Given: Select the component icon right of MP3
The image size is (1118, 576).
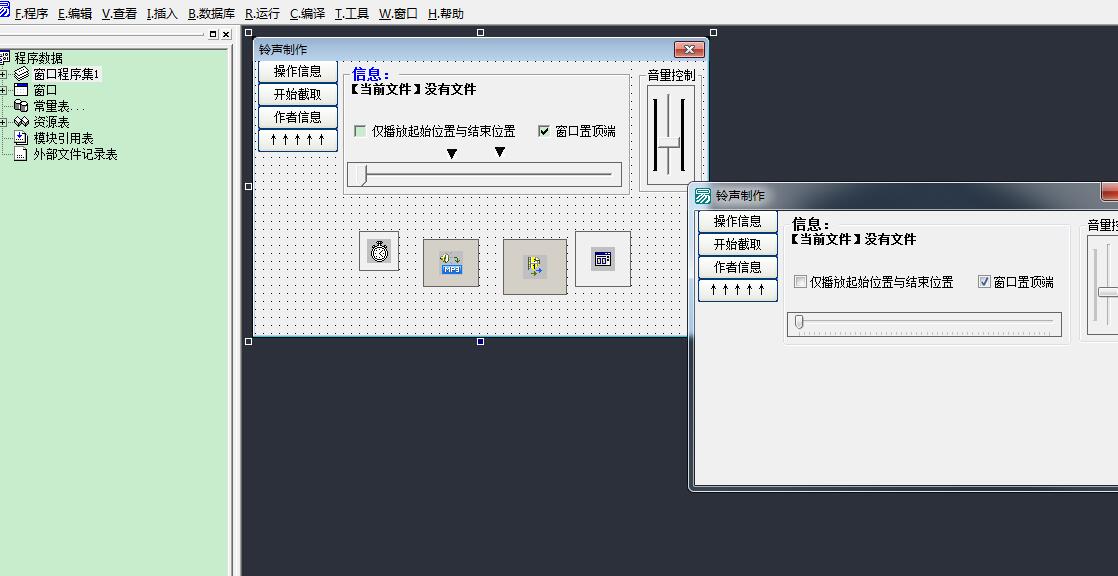Looking at the screenshot, I should 535,267.
